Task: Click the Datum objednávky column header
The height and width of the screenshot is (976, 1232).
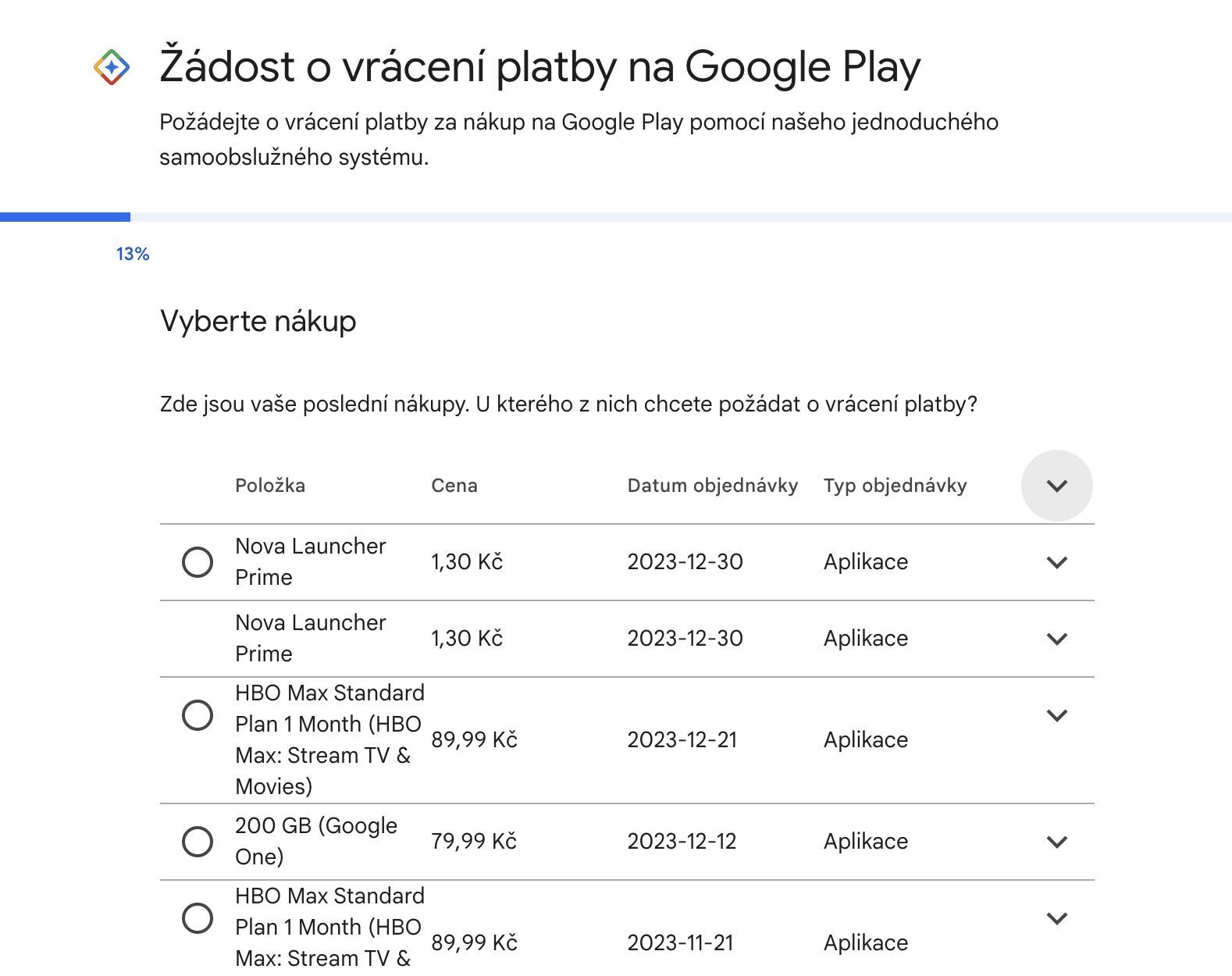Action: point(713,485)
